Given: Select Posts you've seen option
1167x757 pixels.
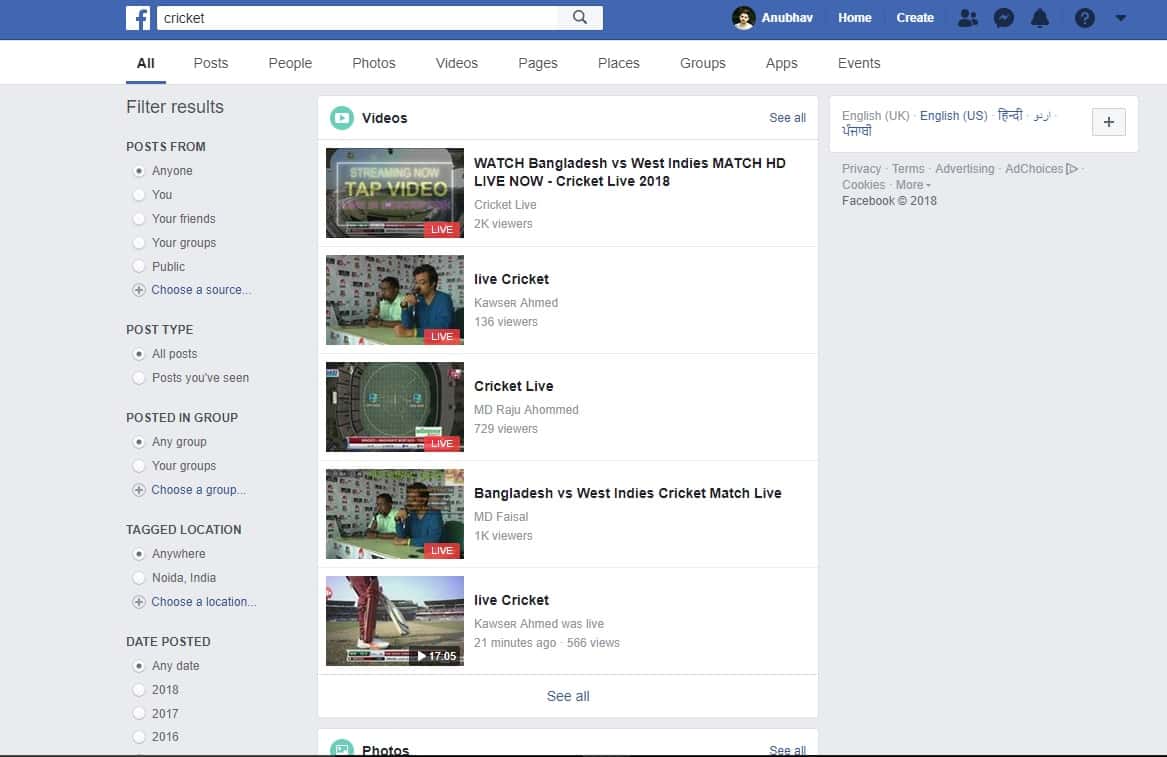Looking at the screenshot, I should (x=138, y=378).
